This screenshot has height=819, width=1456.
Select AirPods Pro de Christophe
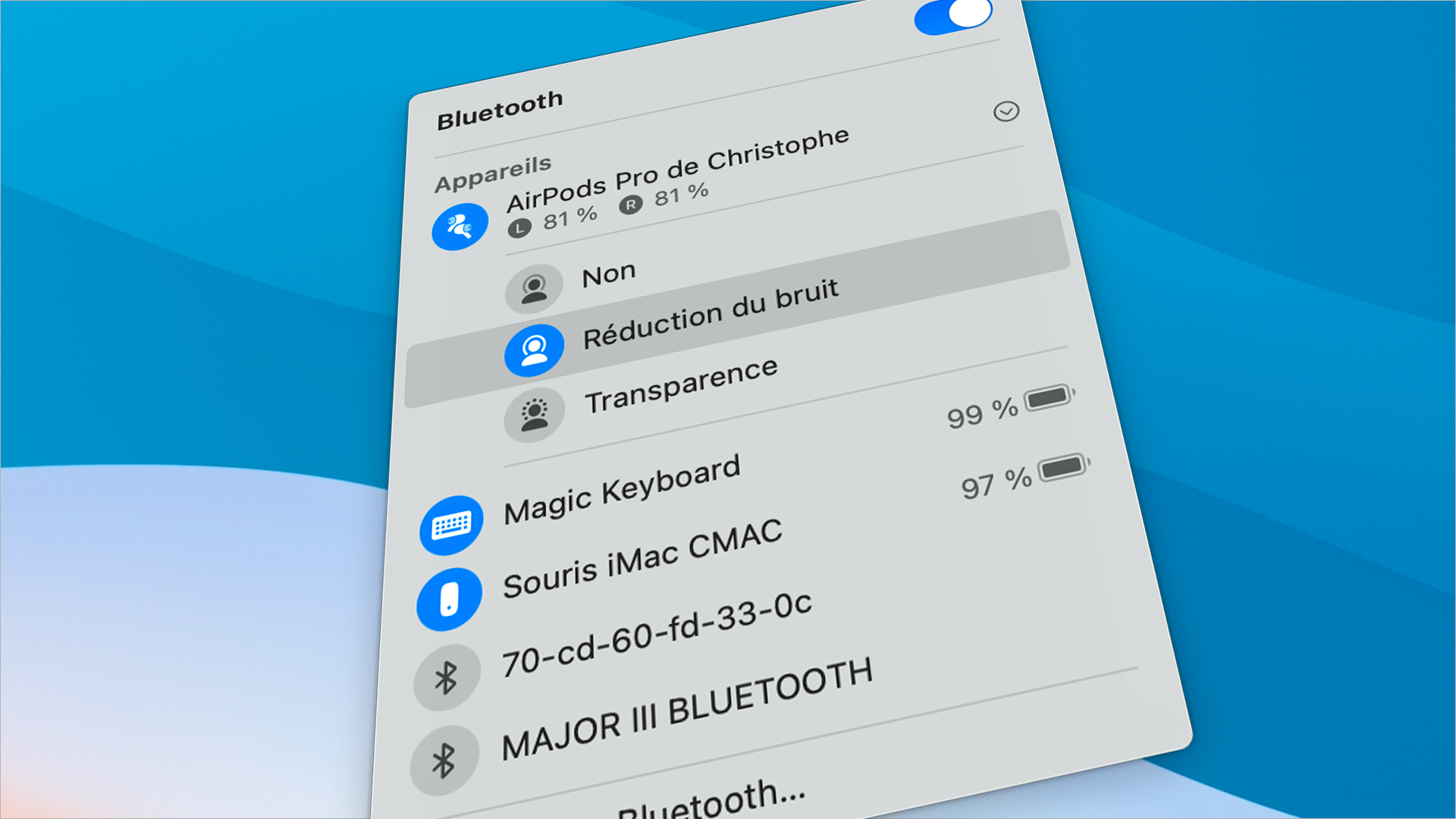677,169
